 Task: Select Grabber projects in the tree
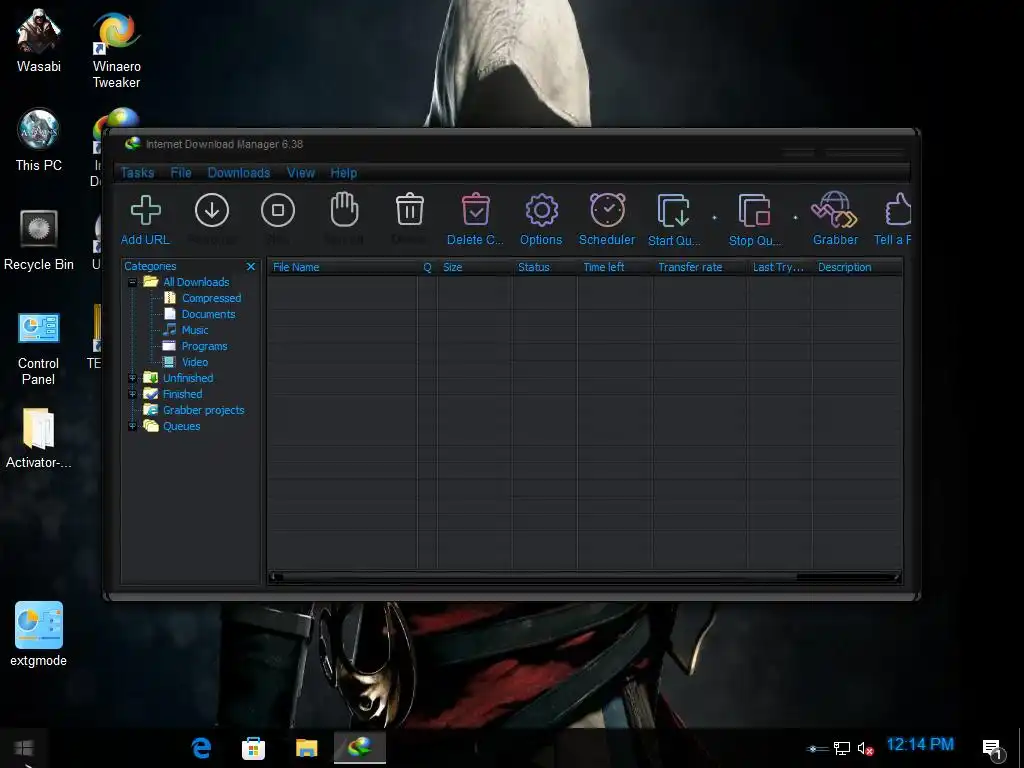tap(204, 410)
